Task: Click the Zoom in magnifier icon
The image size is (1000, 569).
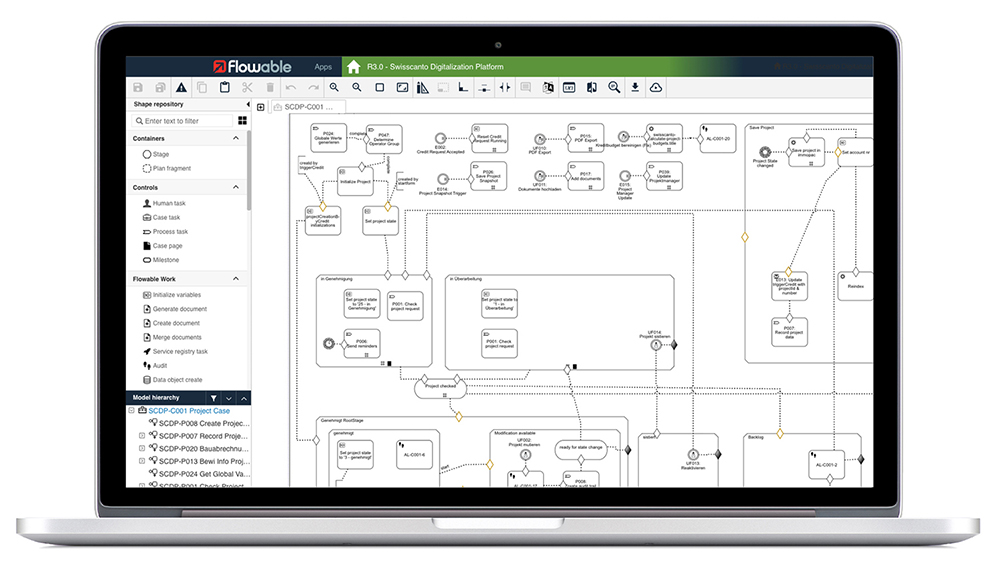Action: click(334, 87)
